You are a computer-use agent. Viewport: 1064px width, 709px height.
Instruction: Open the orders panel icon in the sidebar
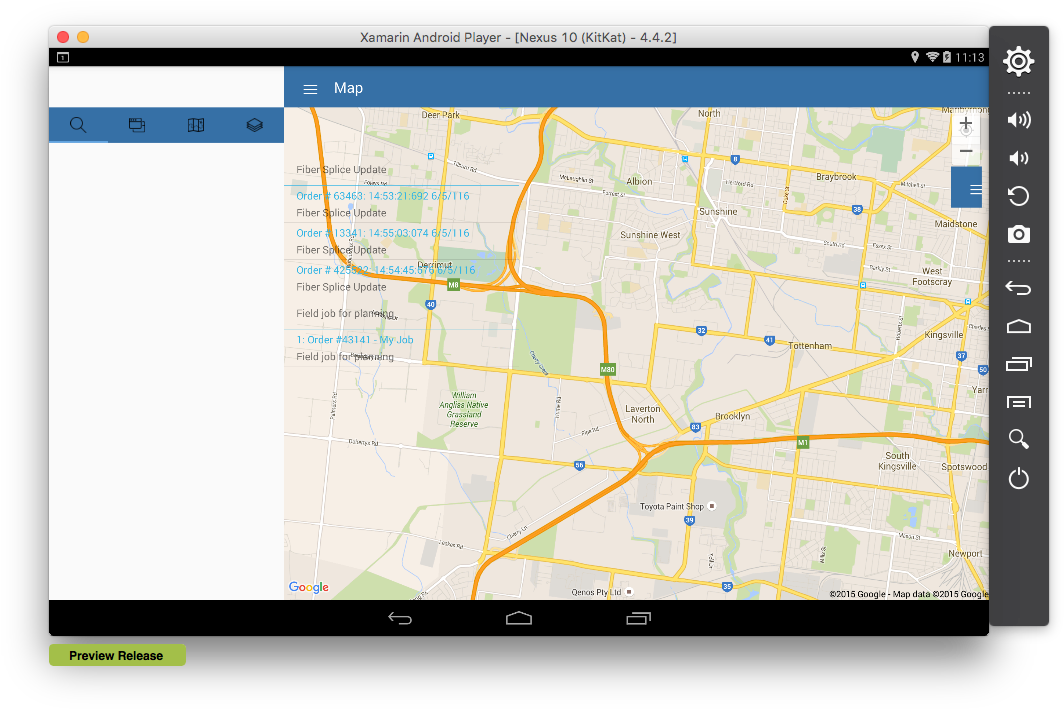[136, 125]
